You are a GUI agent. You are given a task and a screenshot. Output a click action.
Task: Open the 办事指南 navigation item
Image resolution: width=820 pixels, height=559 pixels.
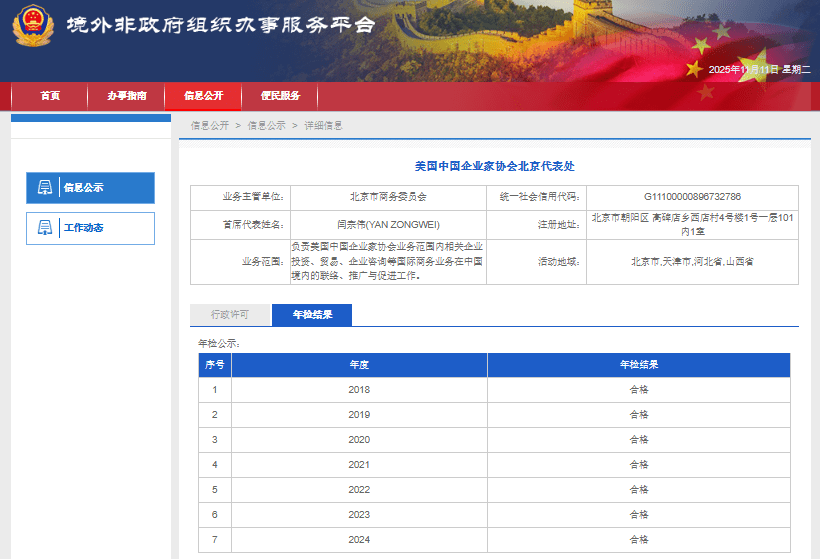point(127,96)
